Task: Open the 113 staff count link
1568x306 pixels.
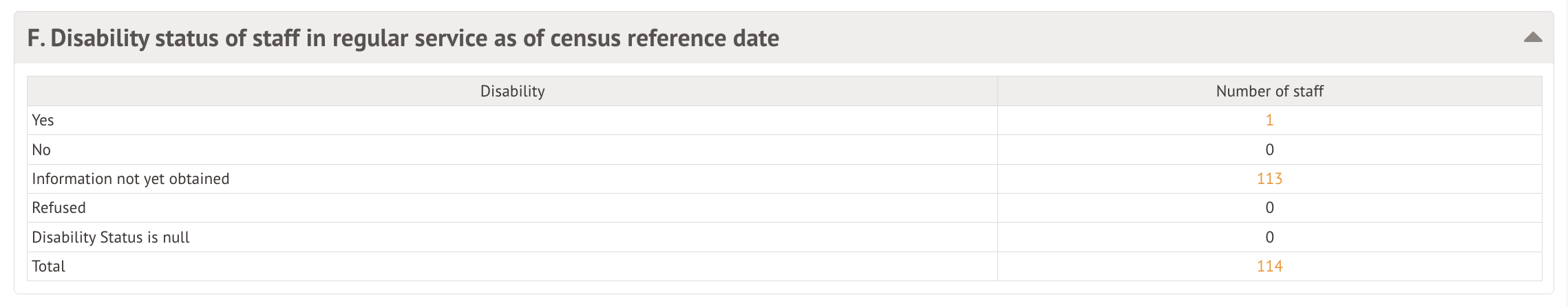Action: [x=1269, y=178]
